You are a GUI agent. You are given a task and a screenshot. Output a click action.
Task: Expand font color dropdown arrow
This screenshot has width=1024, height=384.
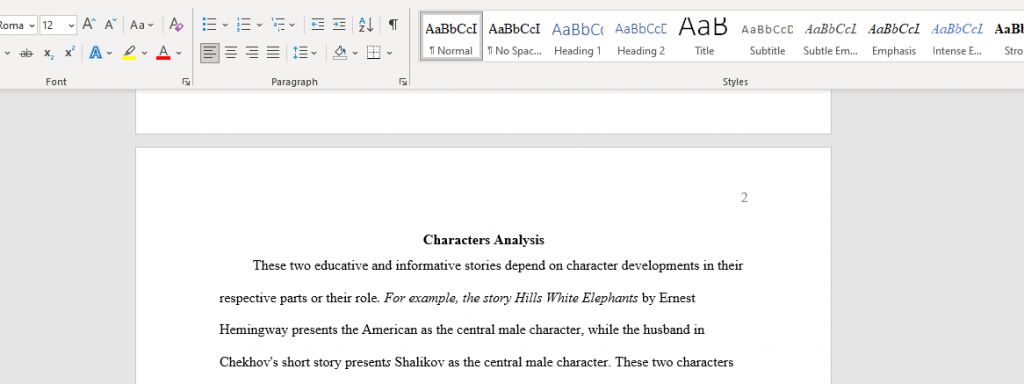[x=178, y=53]
